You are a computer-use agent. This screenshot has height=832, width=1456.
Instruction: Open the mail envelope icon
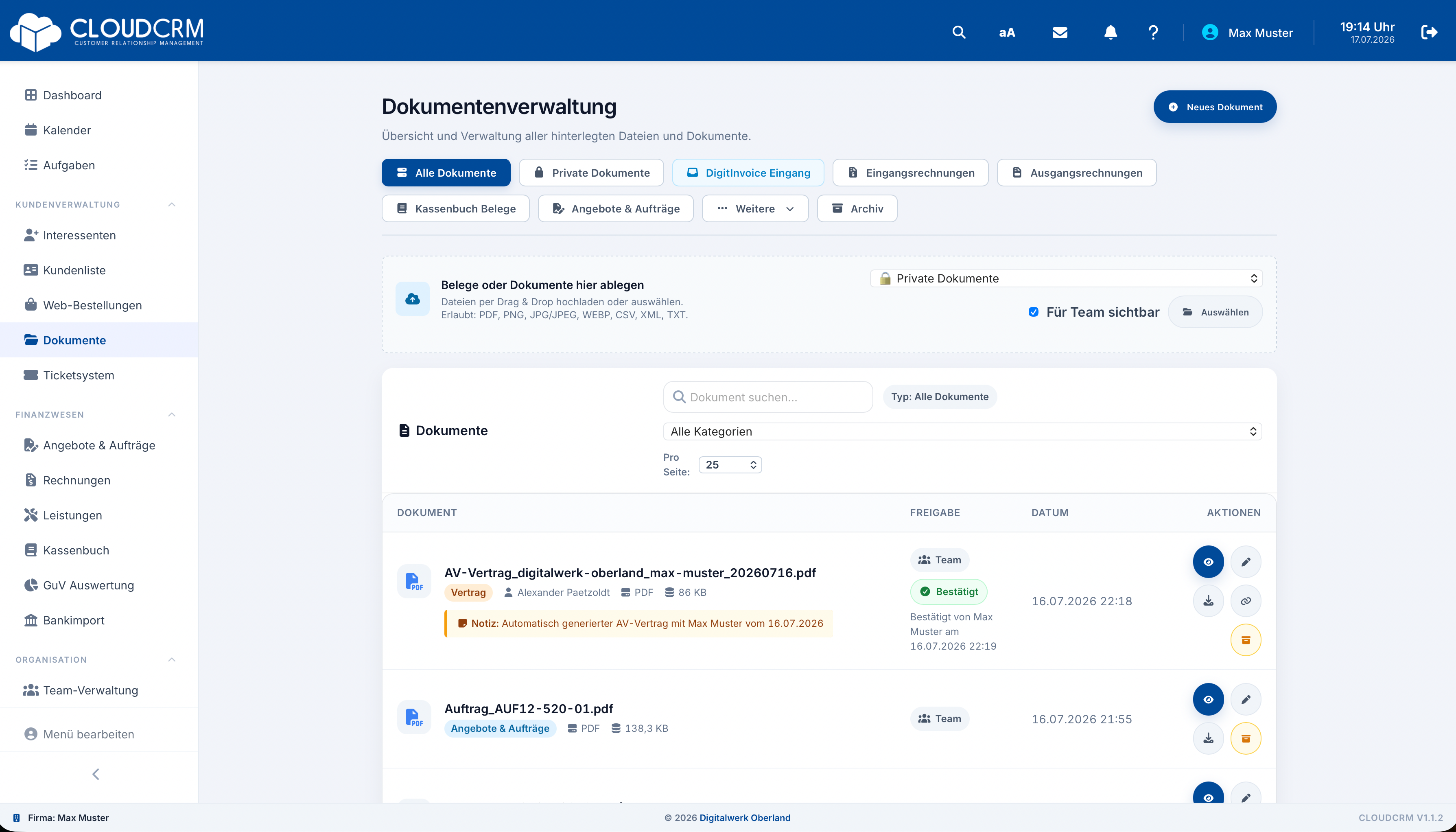click(1060, 33)
